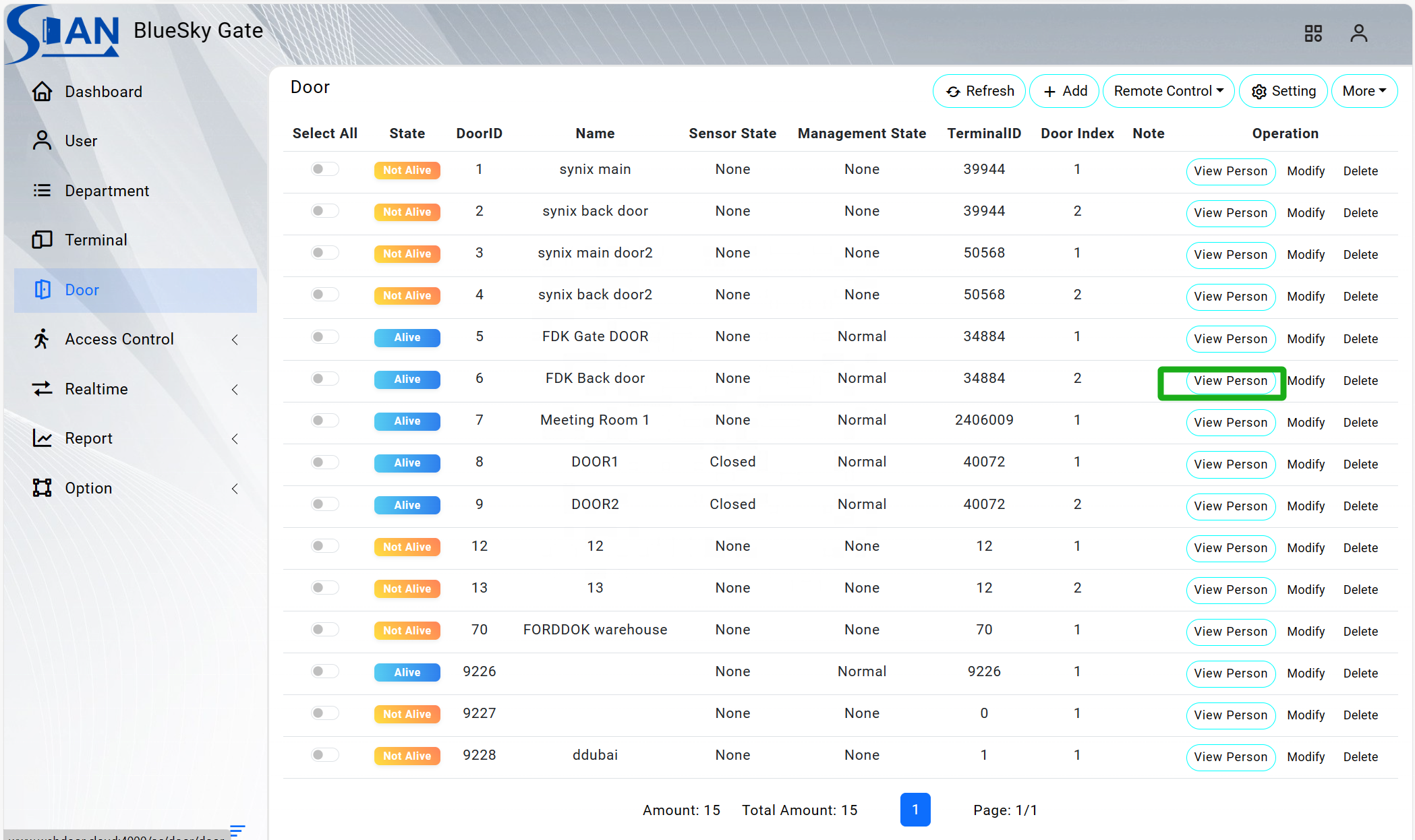This screenshot has width=1415, height=840.
Task: Click the user profile icon top right
Action: coord(1358,32)
